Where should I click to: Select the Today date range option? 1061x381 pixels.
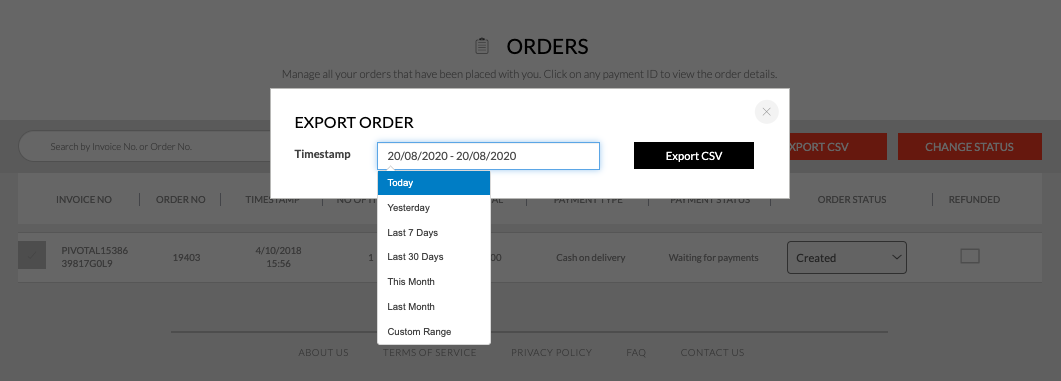[434, 183]
